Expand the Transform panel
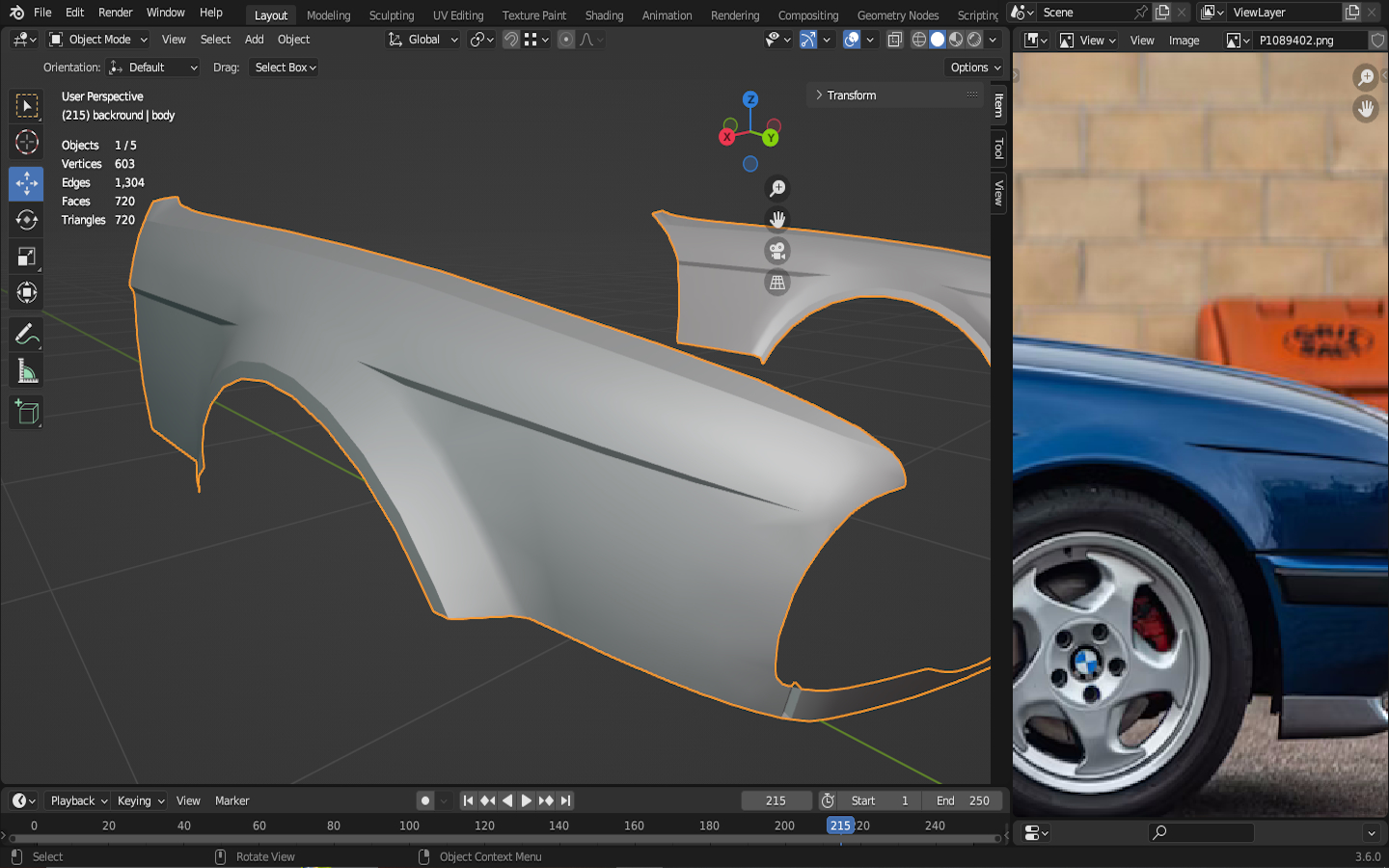This screenshot has height=868, width=1389. pyautogui.click(x=851, y=95)
